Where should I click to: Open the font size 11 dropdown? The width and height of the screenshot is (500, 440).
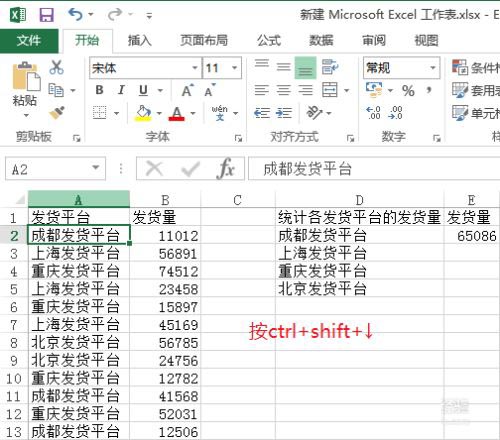(x=235, y=68)
